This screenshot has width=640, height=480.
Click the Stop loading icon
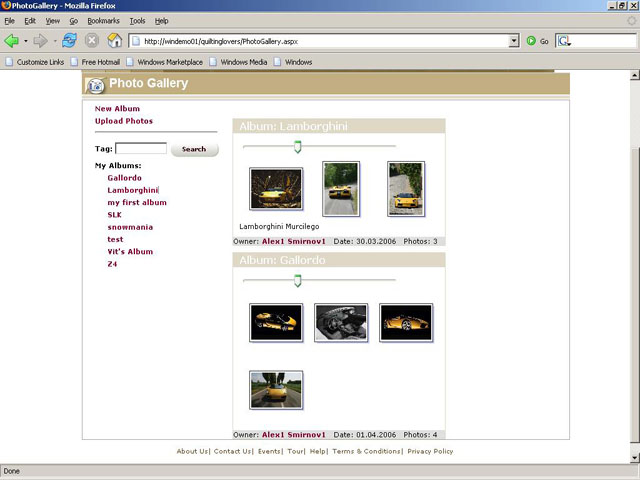tap(92, 41)
